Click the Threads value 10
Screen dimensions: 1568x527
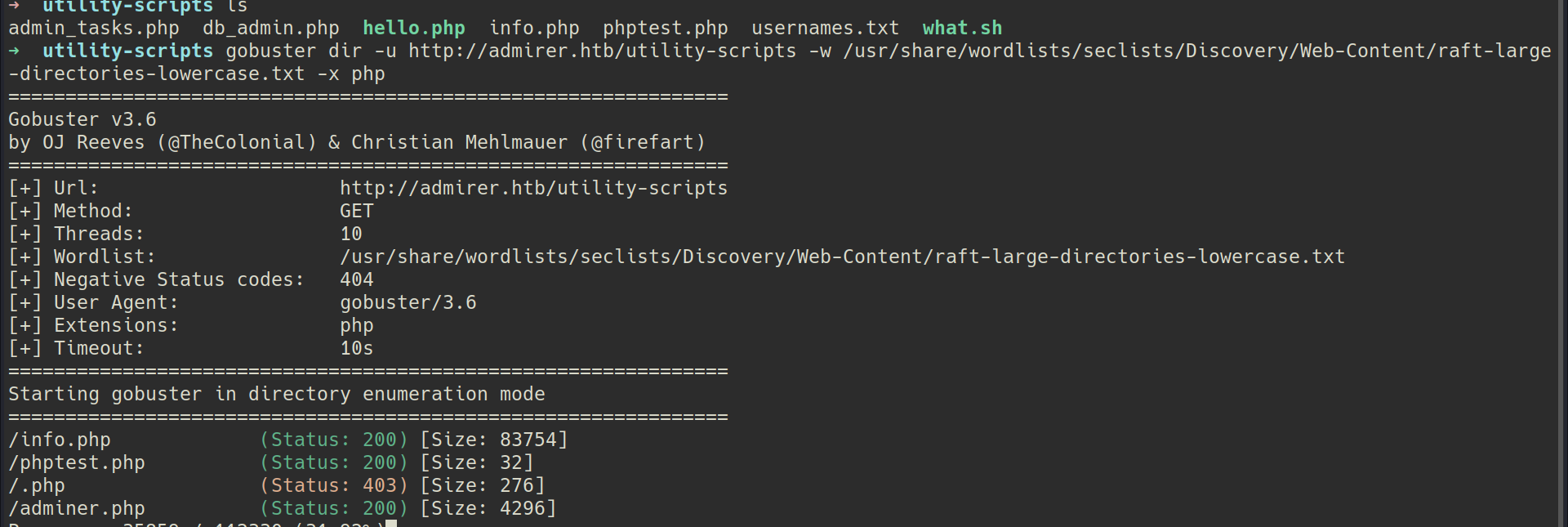[x=351, y=234]
